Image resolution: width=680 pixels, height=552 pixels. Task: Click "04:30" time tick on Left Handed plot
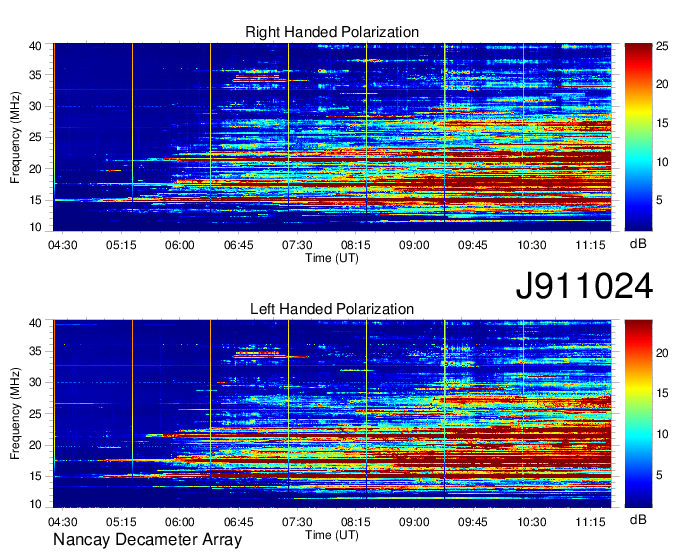(x=62, y=522)
